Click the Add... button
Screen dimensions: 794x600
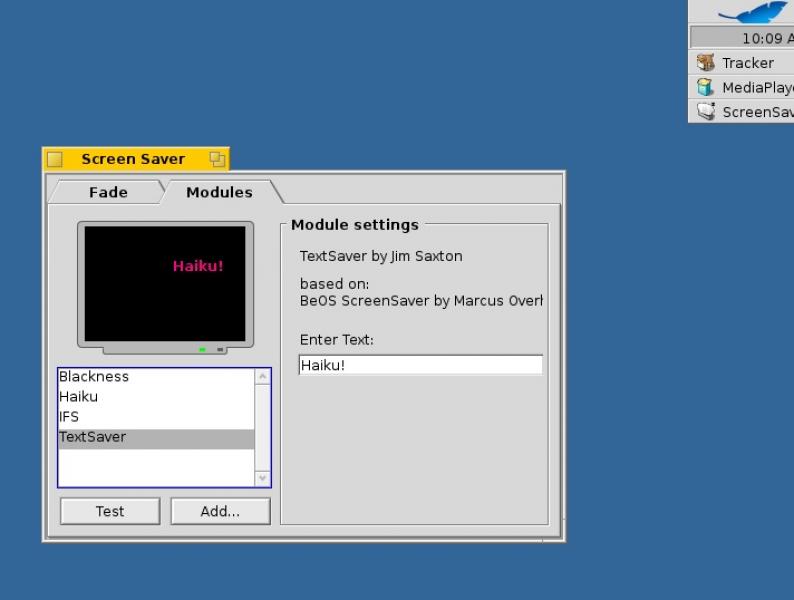220,511
